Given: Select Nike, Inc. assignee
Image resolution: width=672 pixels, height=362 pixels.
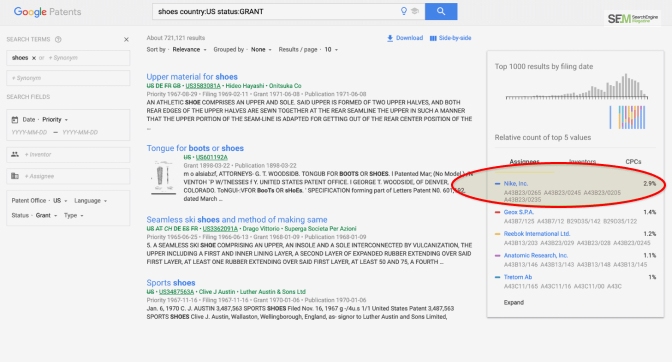Looking at the screenshot, I should (516, 183).
